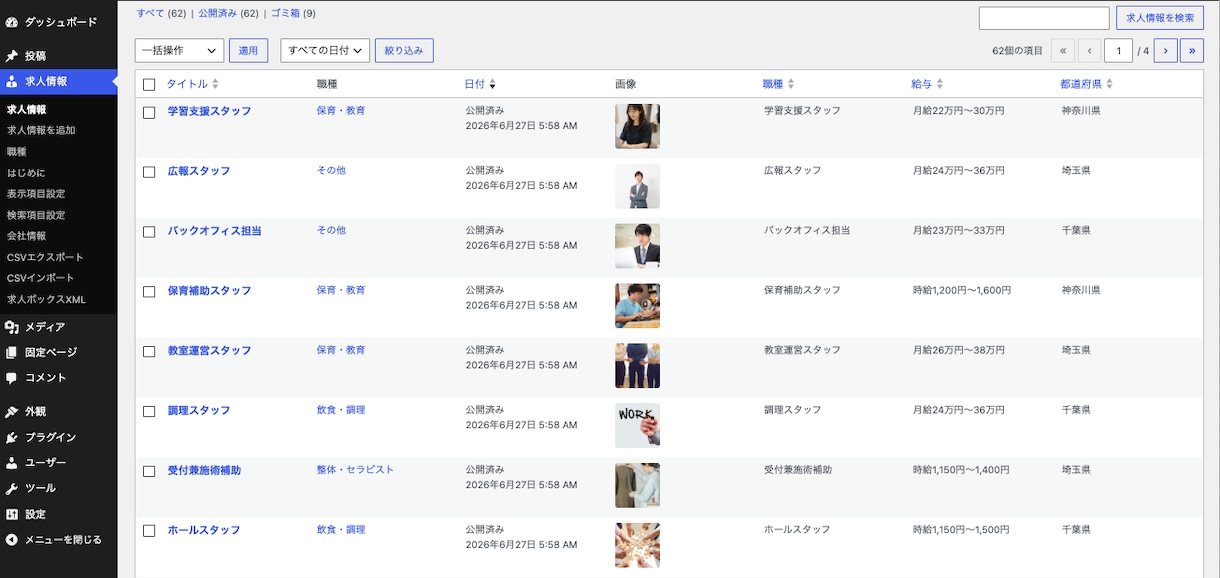This screenshot has height=578, width=1220.
Task: Open the 学習支援スタッフ job title link
Action: (209, 111)
